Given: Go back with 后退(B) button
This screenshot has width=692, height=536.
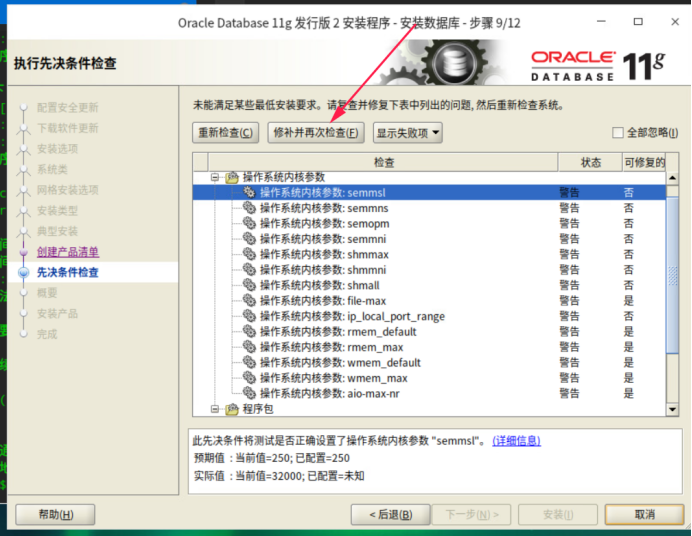Looking at the screenshot, I should tap(391, 514).
